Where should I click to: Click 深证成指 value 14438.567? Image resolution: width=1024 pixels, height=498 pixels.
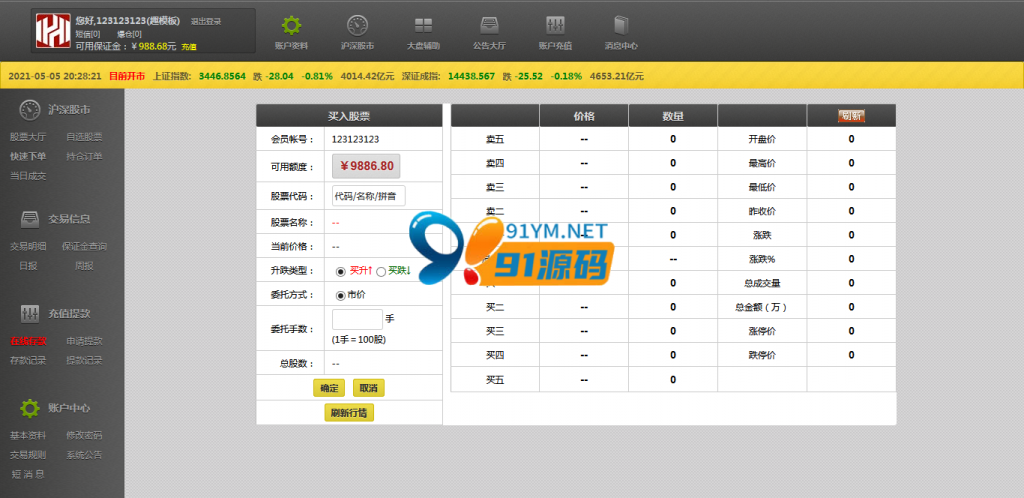tap(472, 76)
